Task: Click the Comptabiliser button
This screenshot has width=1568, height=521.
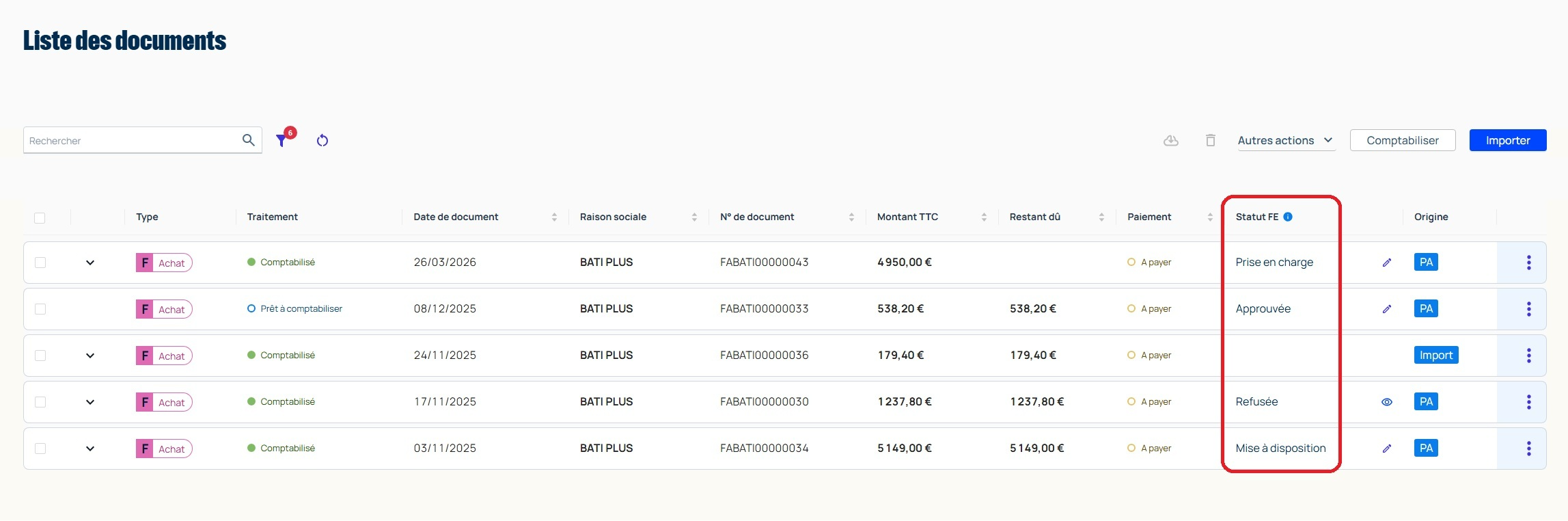Action: pyautogui.click(x=1403, y=140)
